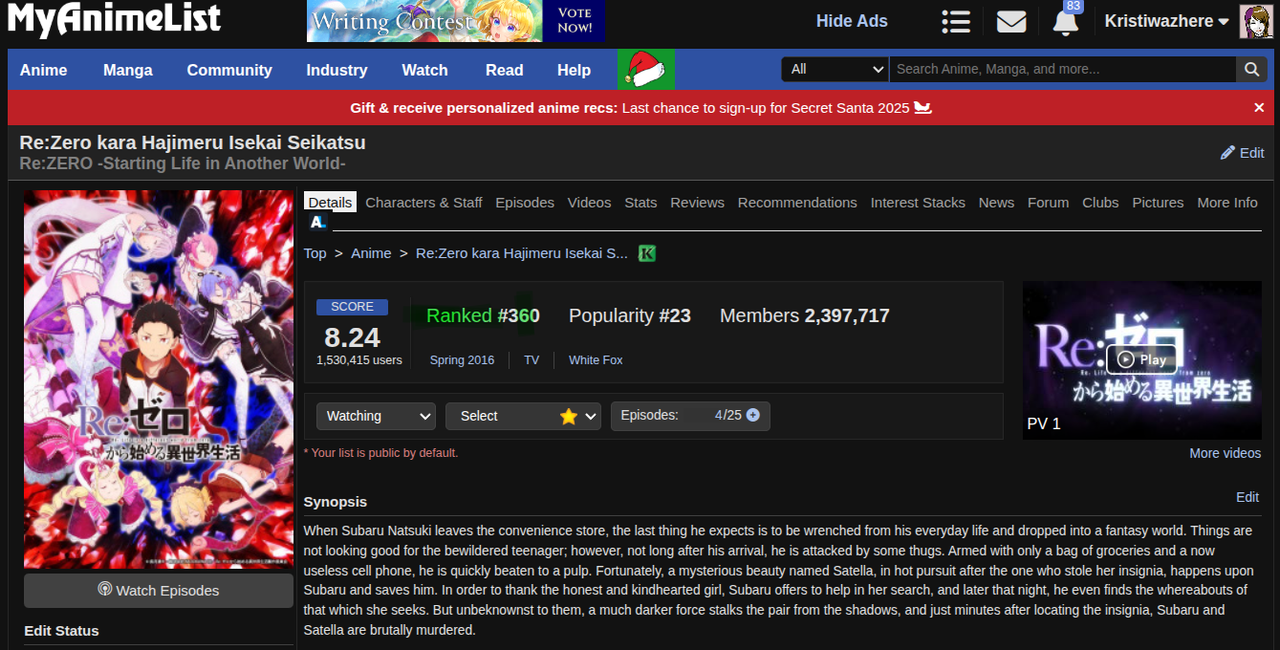Open the Watch navigation menu

pos(425,70)
